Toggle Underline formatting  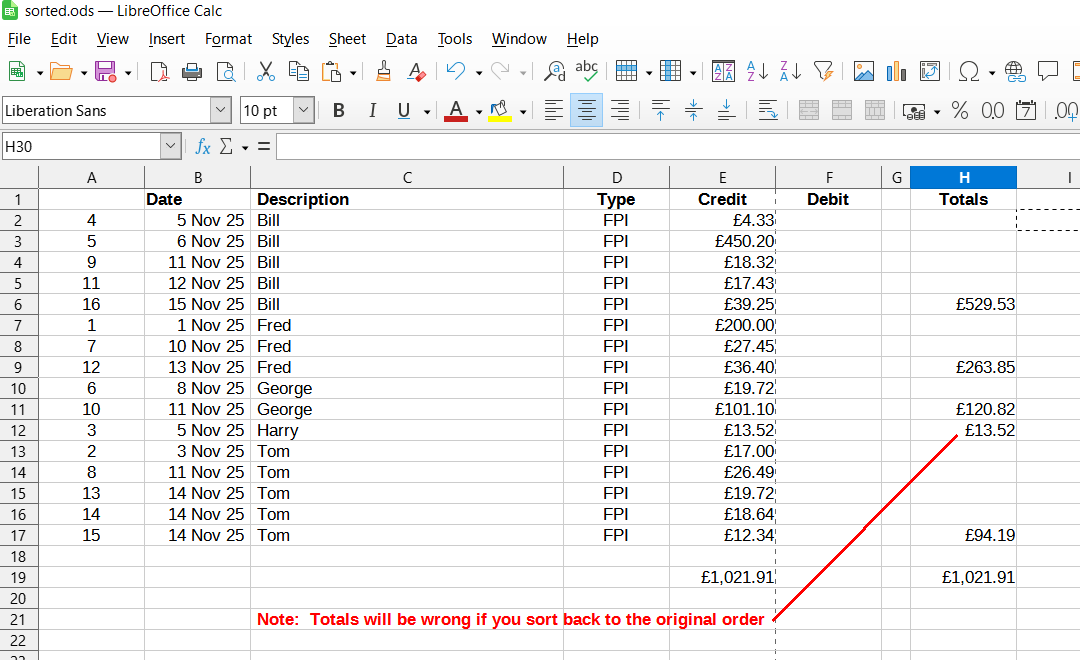404,110
